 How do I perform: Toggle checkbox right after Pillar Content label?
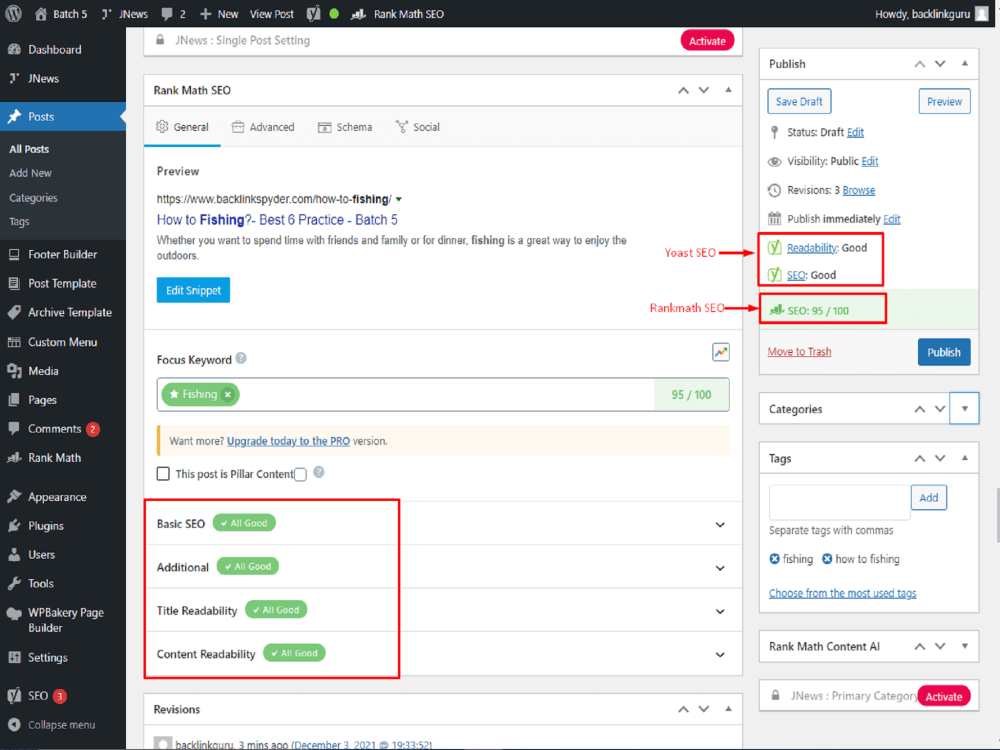pyautogui.click(x=300, y=474)
